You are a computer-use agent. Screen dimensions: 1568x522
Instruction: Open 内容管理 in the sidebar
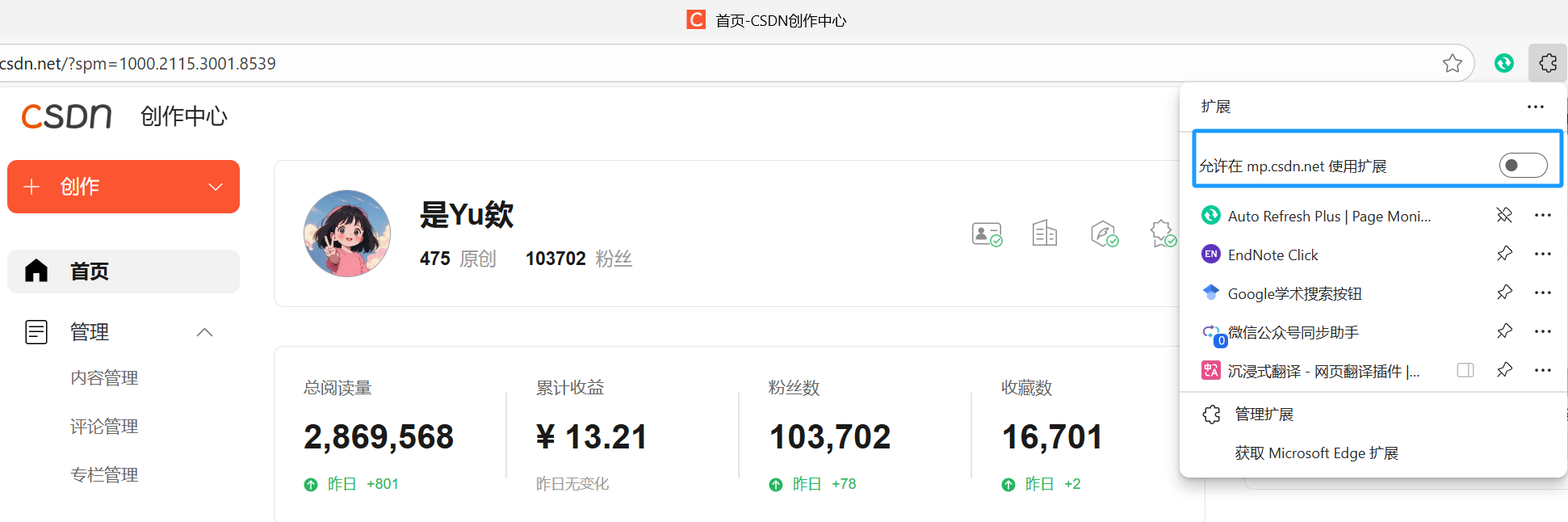[104, 378]
